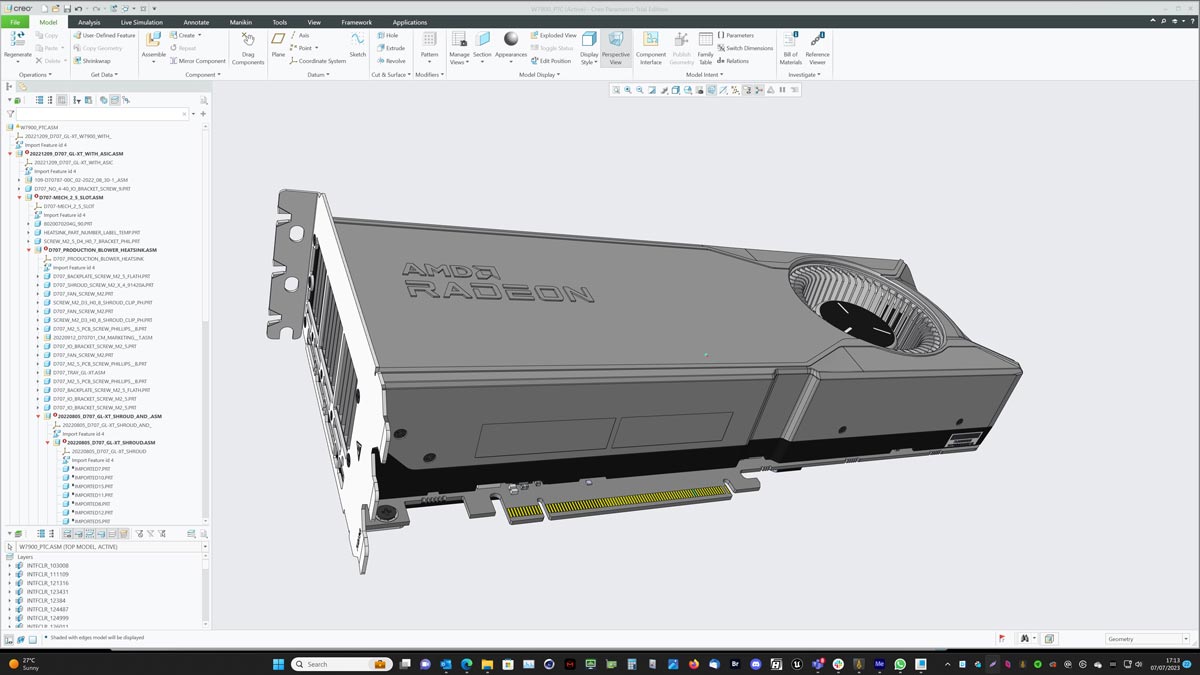This screenshot has height=675, width=1200.
Task: Select the Drag Components tool
Action: [248, 47]
